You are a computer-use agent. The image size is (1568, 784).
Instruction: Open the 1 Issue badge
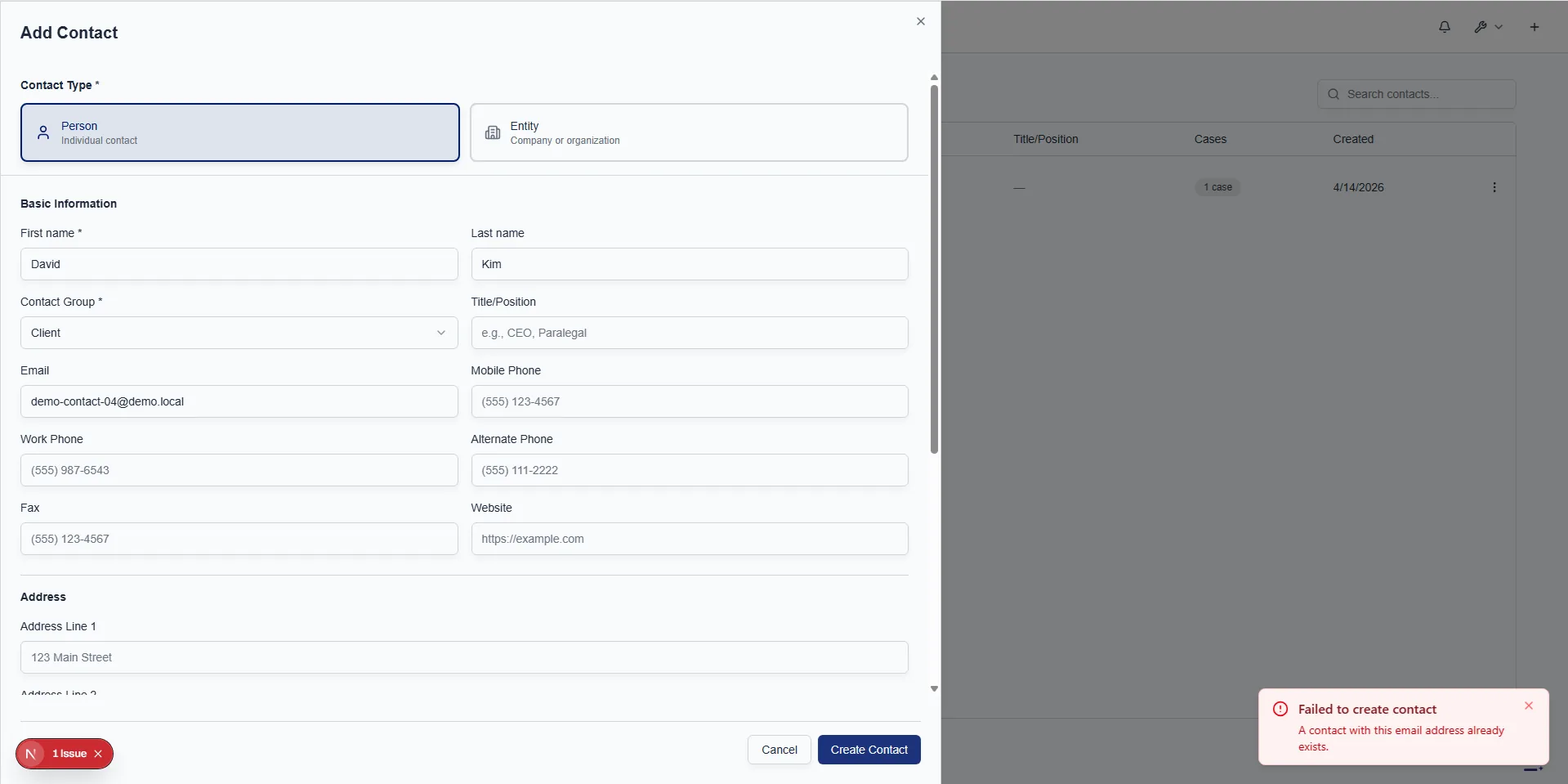[x=69, y=754]
